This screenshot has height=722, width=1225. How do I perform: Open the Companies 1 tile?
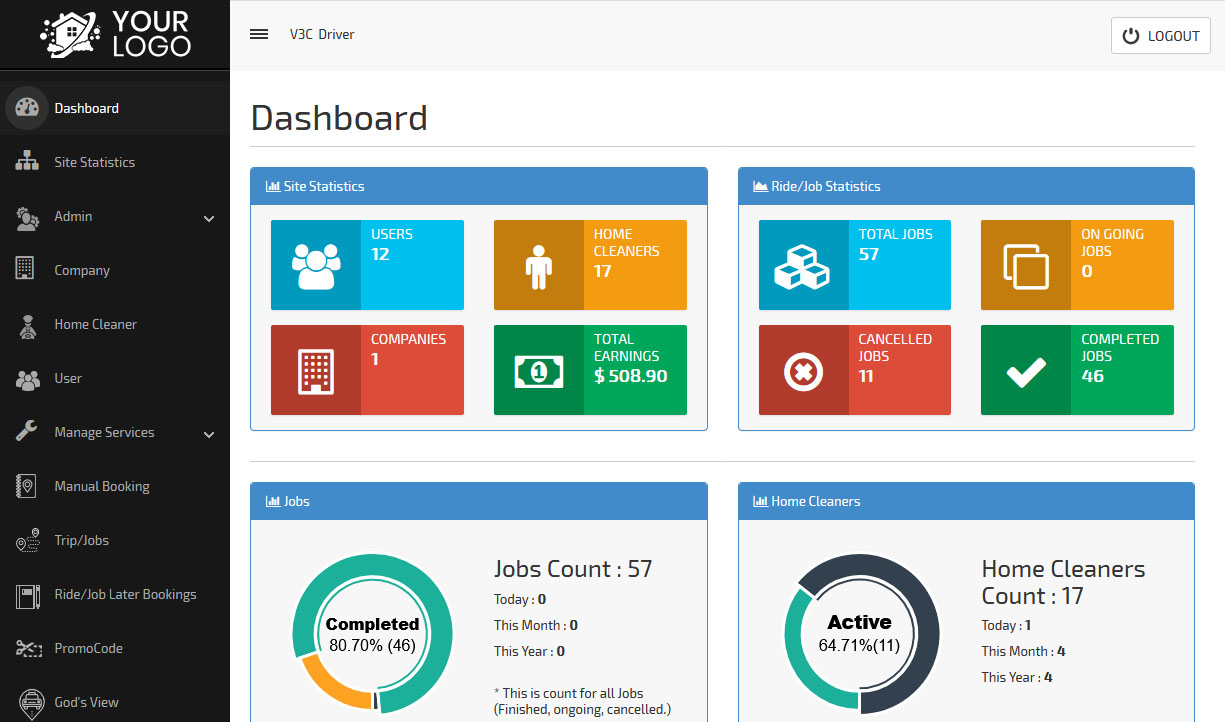pyautogui.click(x=367, y=370)
